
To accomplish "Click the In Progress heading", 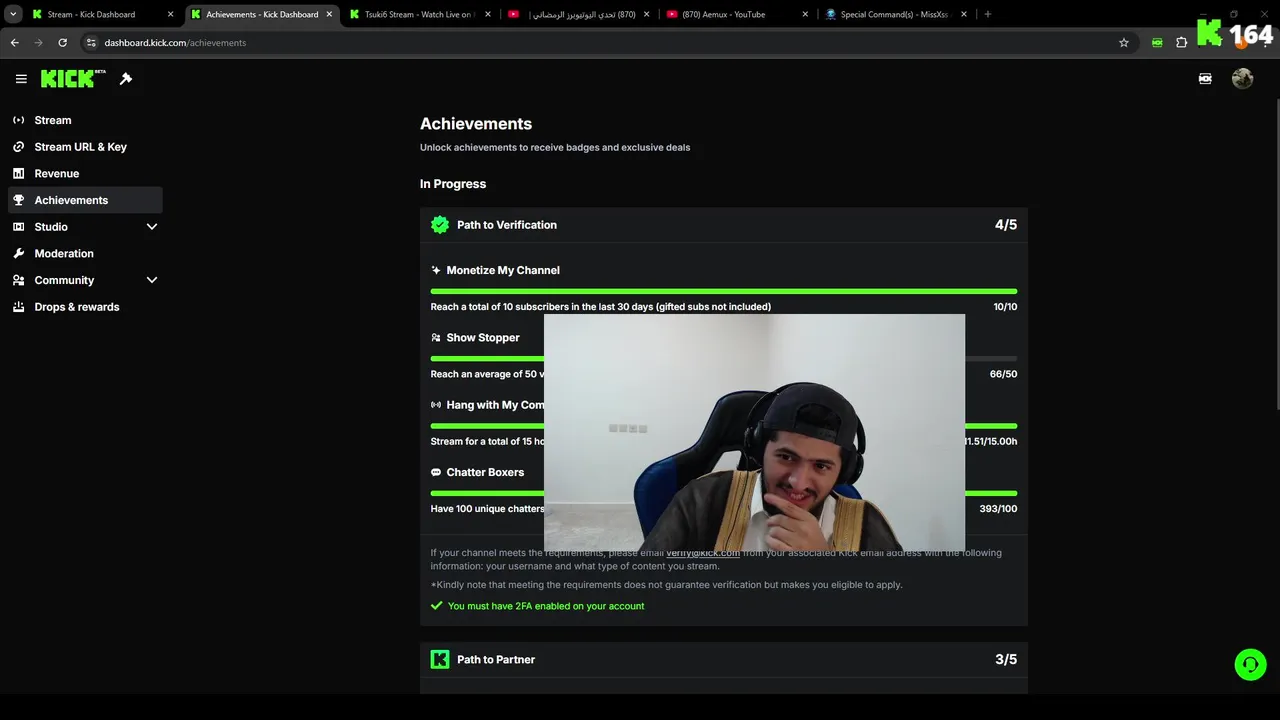I will [453, 184].
